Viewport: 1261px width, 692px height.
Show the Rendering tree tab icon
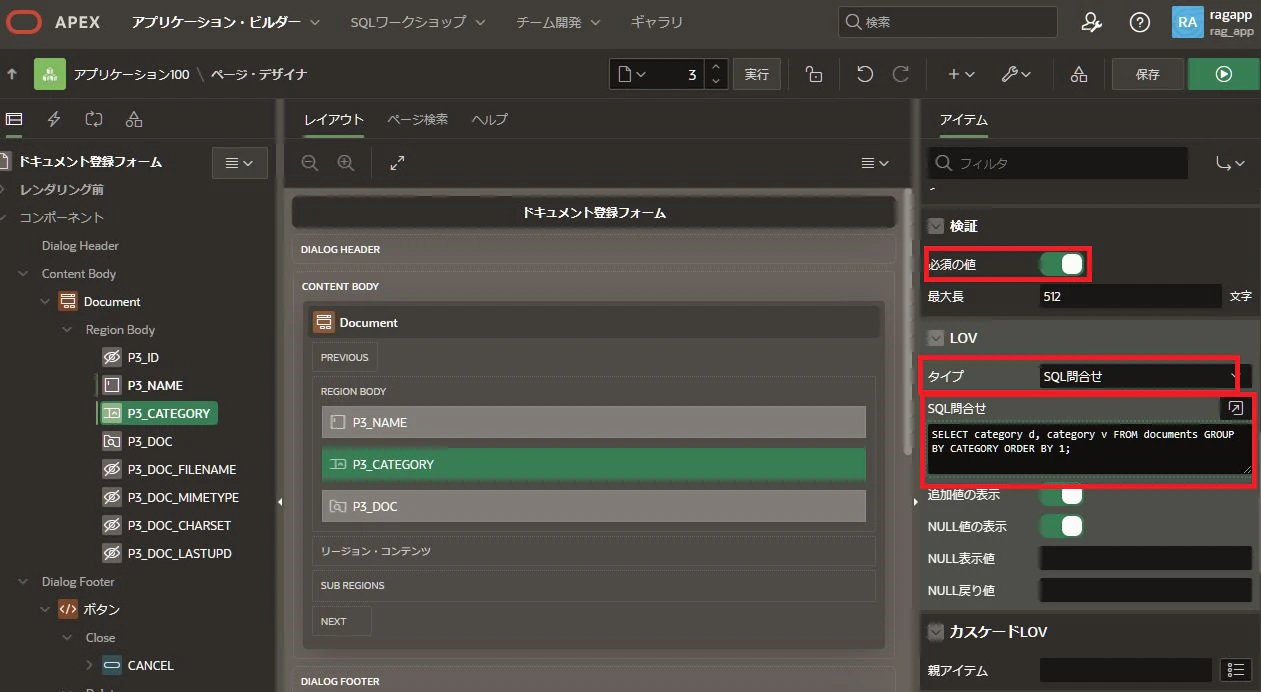coord(14,119)
